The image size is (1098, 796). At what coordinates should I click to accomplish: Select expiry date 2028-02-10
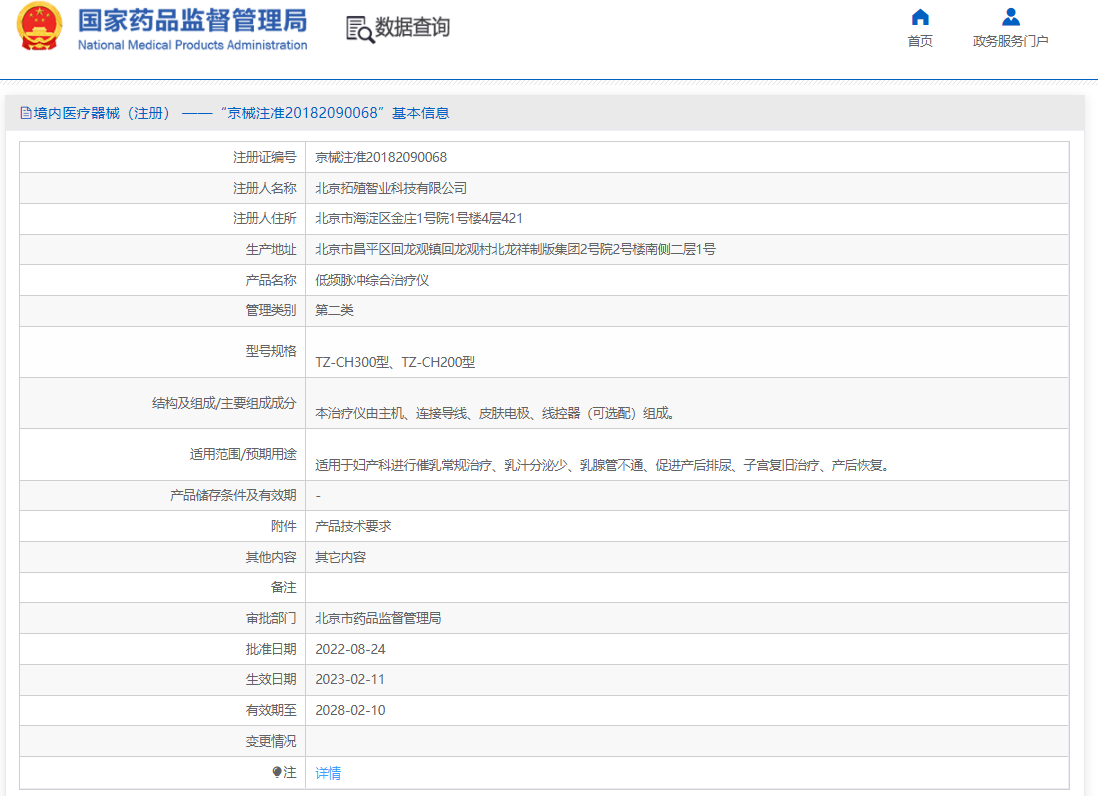click(350, 710)
